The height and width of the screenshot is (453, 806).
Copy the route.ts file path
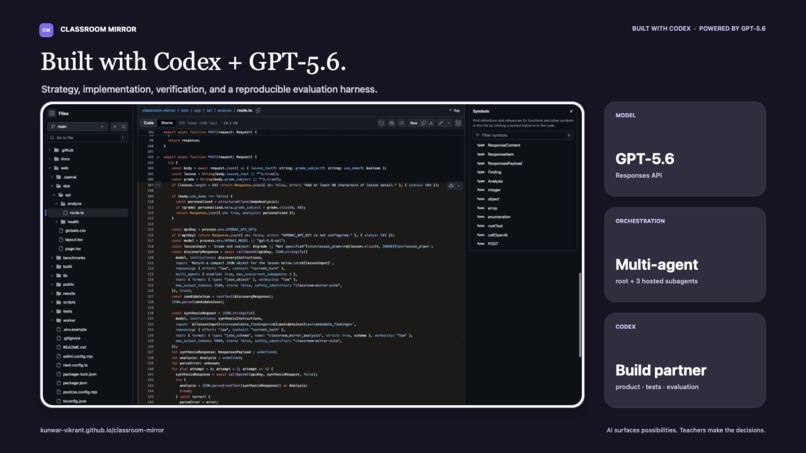click(x=258, y=111)
